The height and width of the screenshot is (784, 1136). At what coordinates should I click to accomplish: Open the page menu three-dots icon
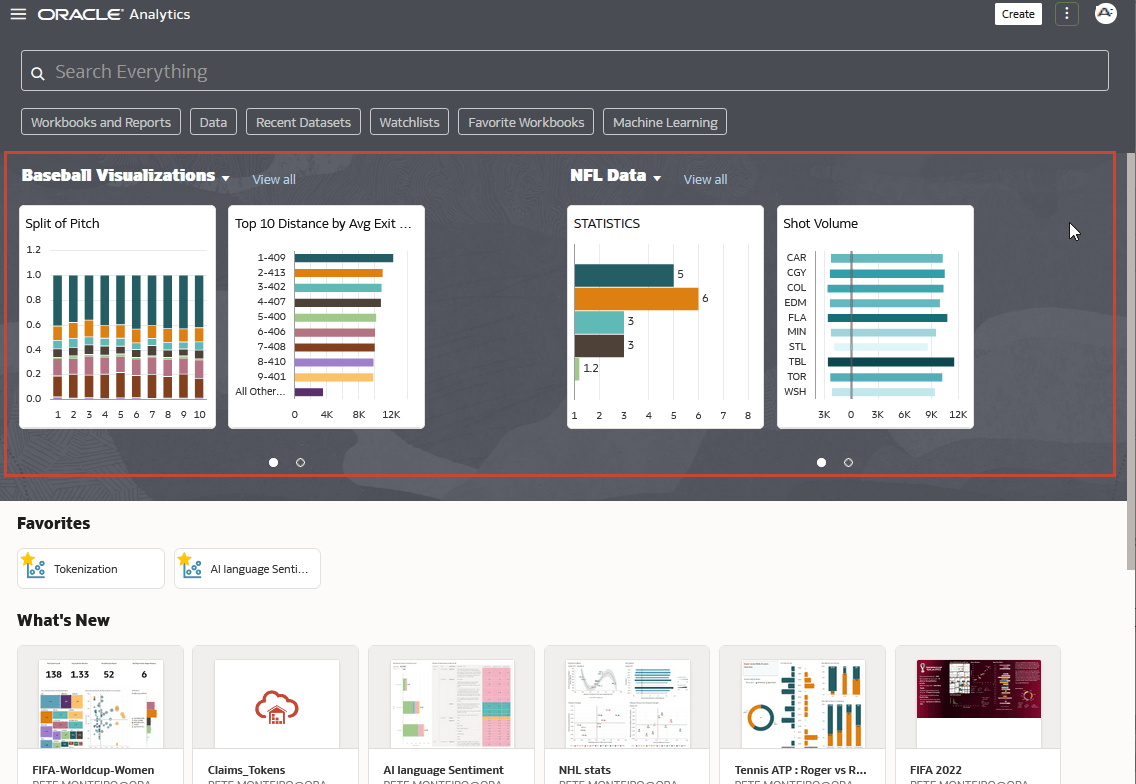(x=1066, y=14)
